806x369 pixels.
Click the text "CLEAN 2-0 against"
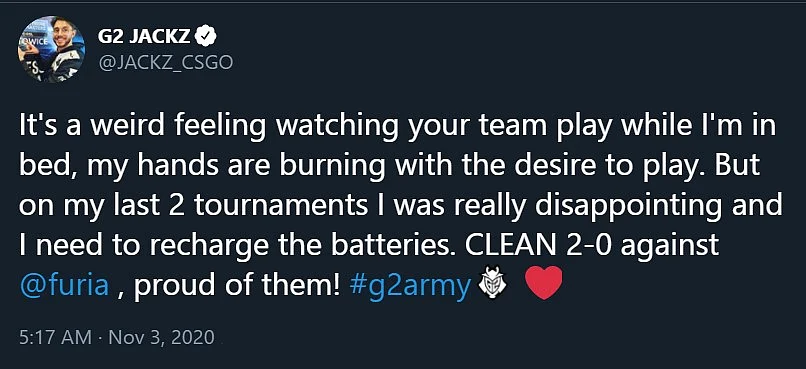point(588,246)
